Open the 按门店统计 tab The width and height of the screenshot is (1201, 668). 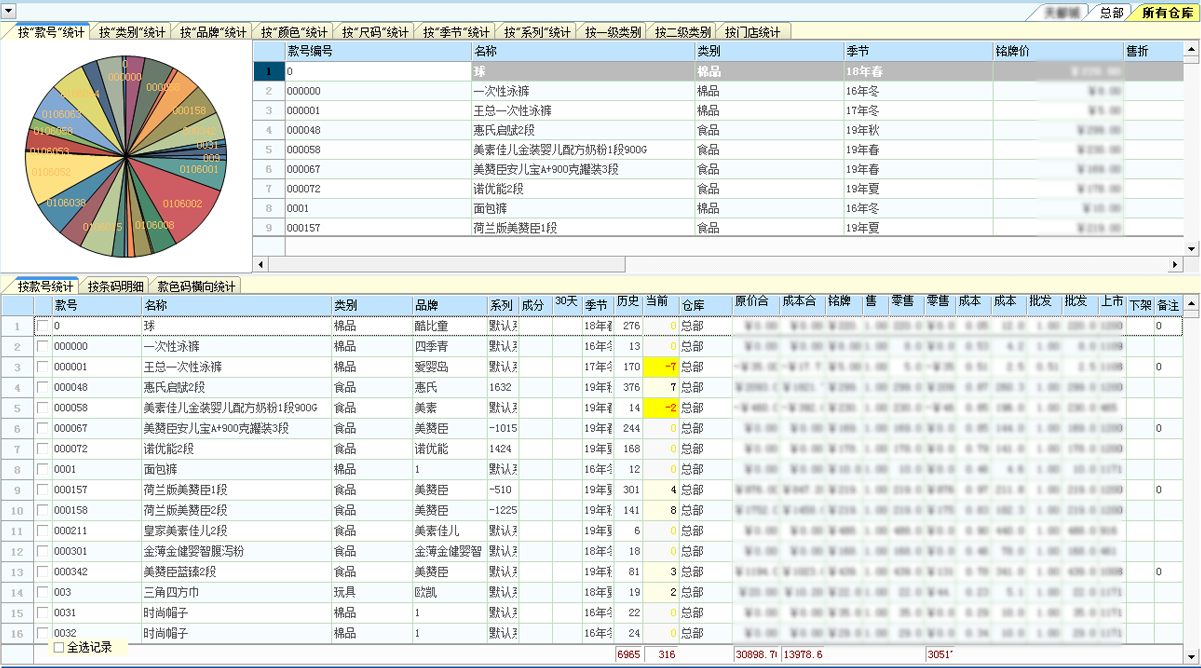[756, 30]
